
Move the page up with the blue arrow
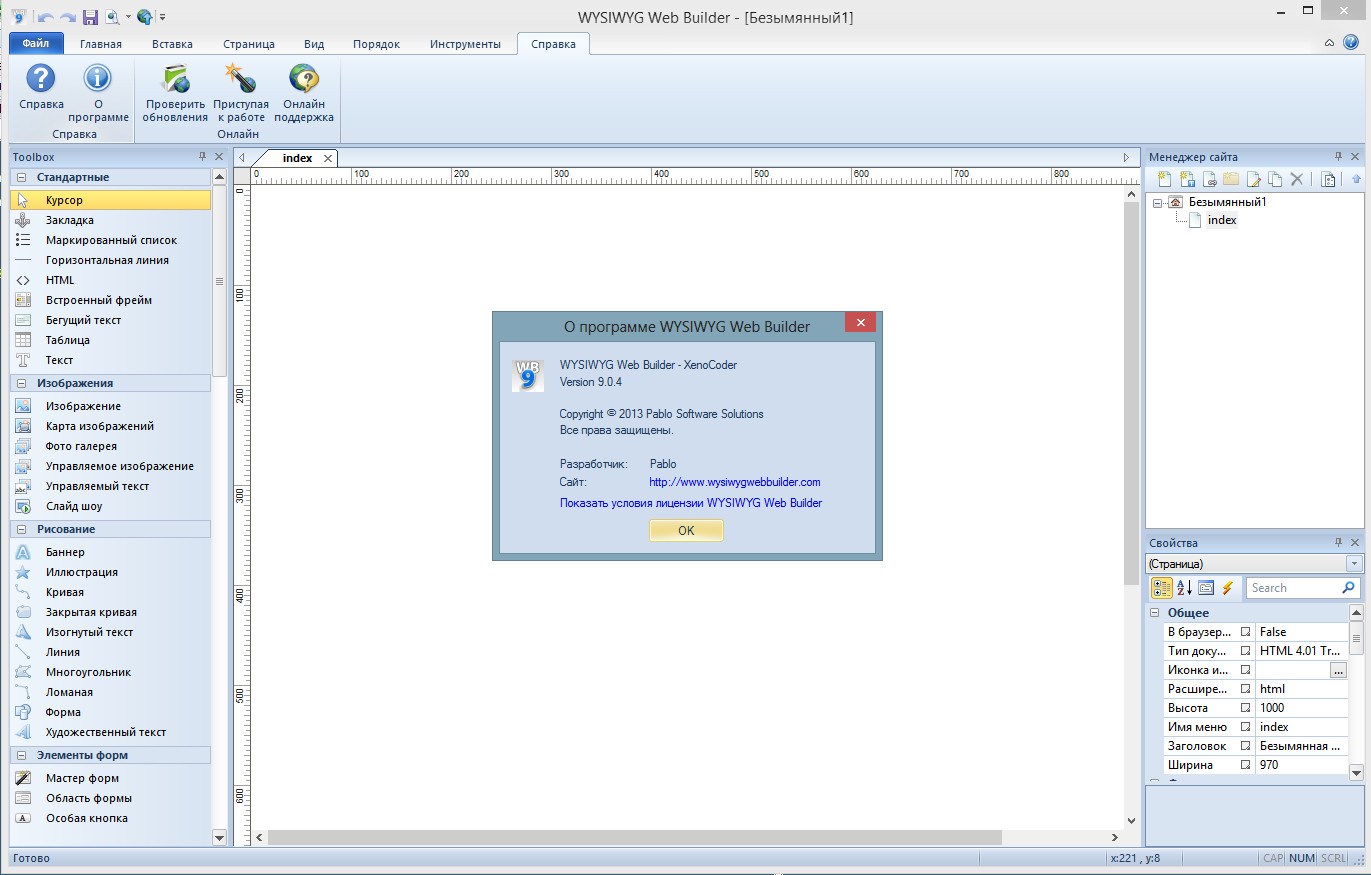1356,179
